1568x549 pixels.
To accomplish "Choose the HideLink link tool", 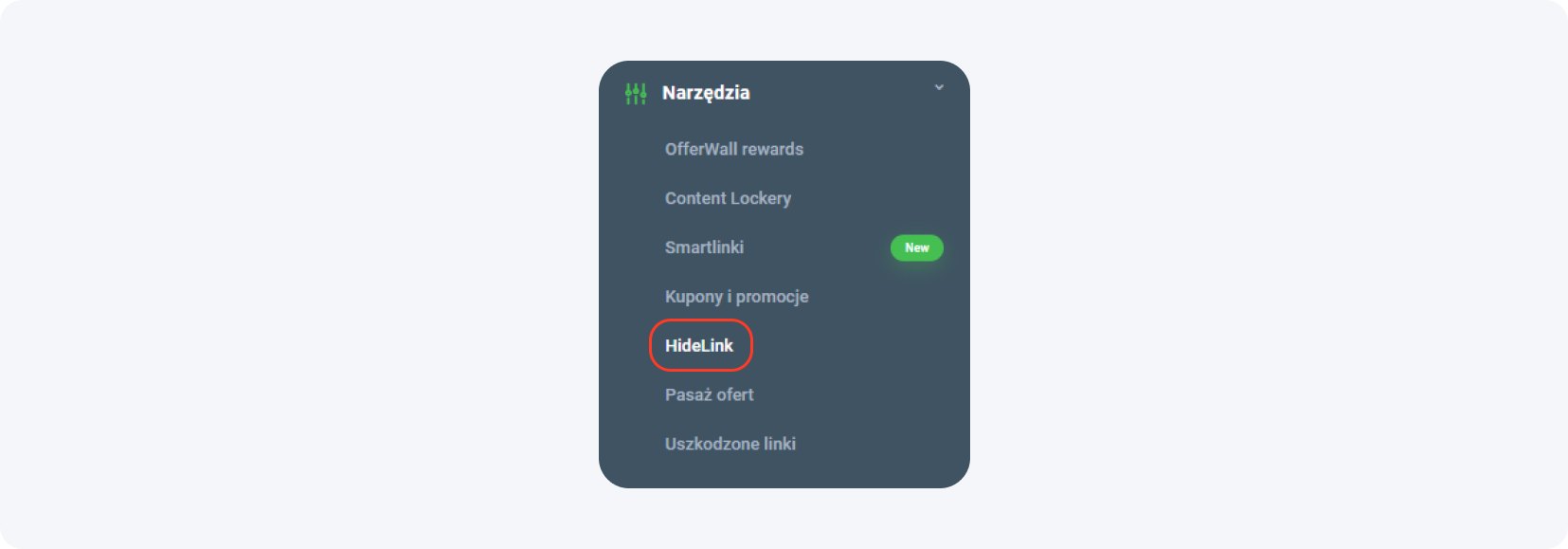I will pos(699,346).
